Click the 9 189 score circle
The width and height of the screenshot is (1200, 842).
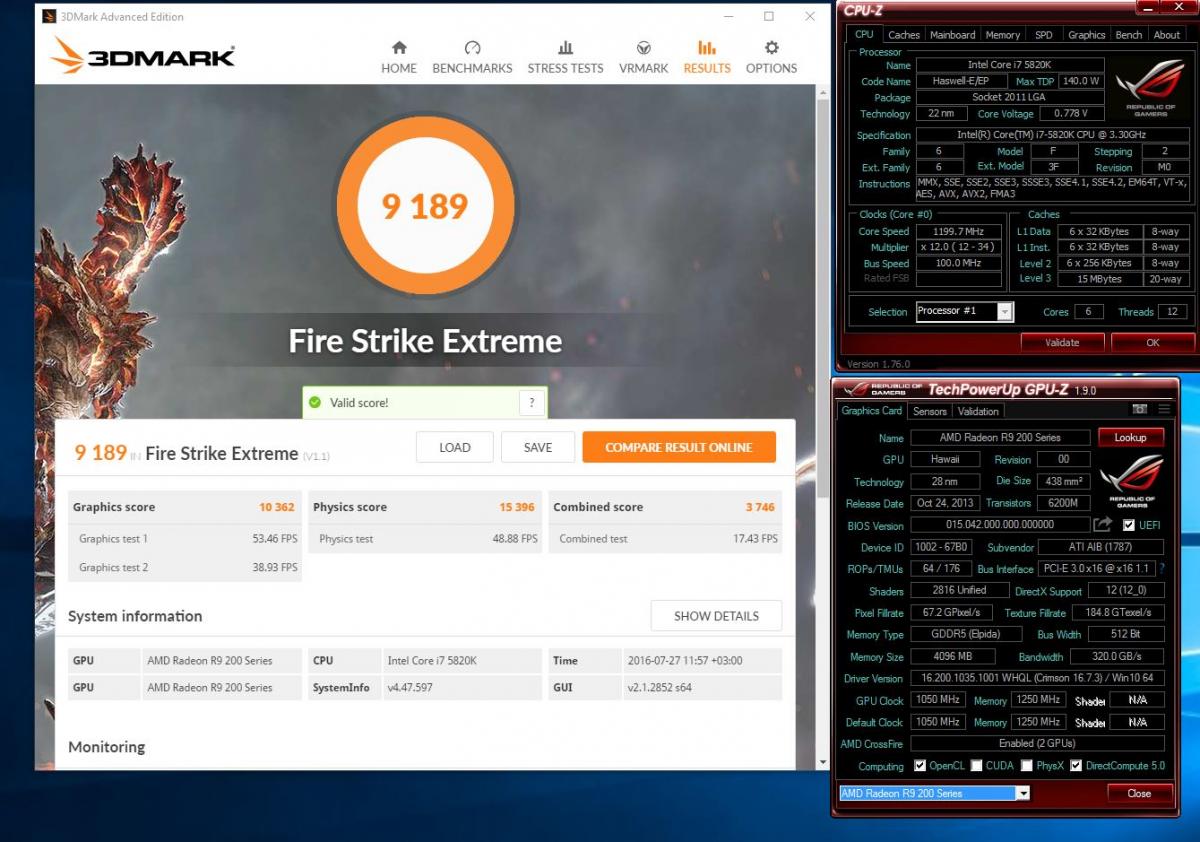pyautogui.click(x=425, y=205)
